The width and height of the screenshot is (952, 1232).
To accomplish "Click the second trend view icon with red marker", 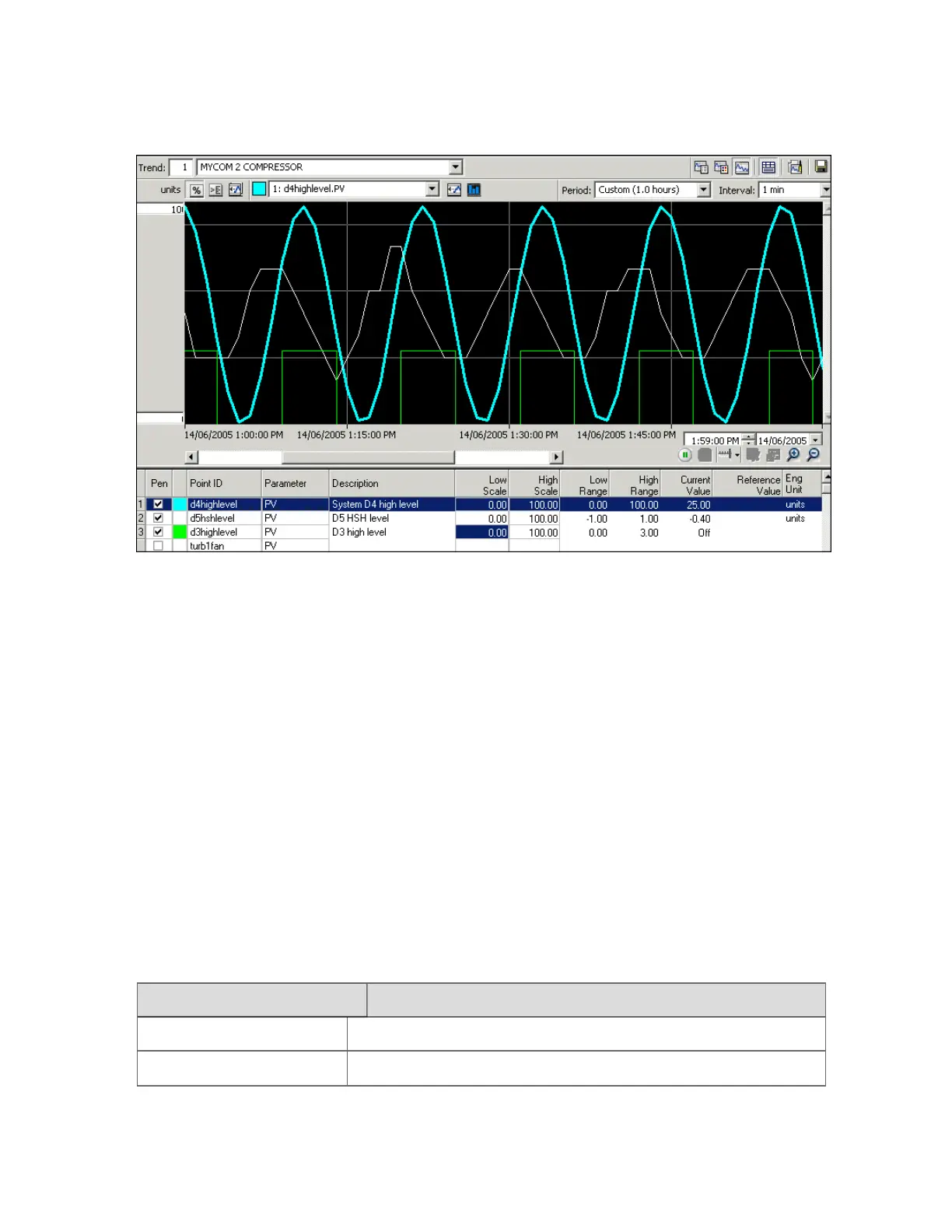I will [x=721, y=167].
